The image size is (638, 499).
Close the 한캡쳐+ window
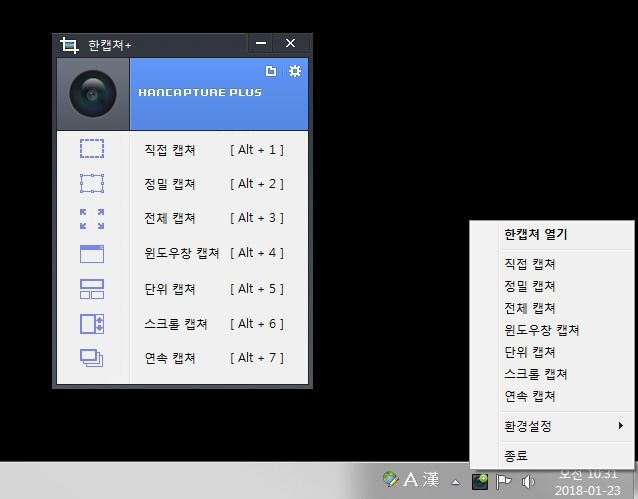coord(290,43)
